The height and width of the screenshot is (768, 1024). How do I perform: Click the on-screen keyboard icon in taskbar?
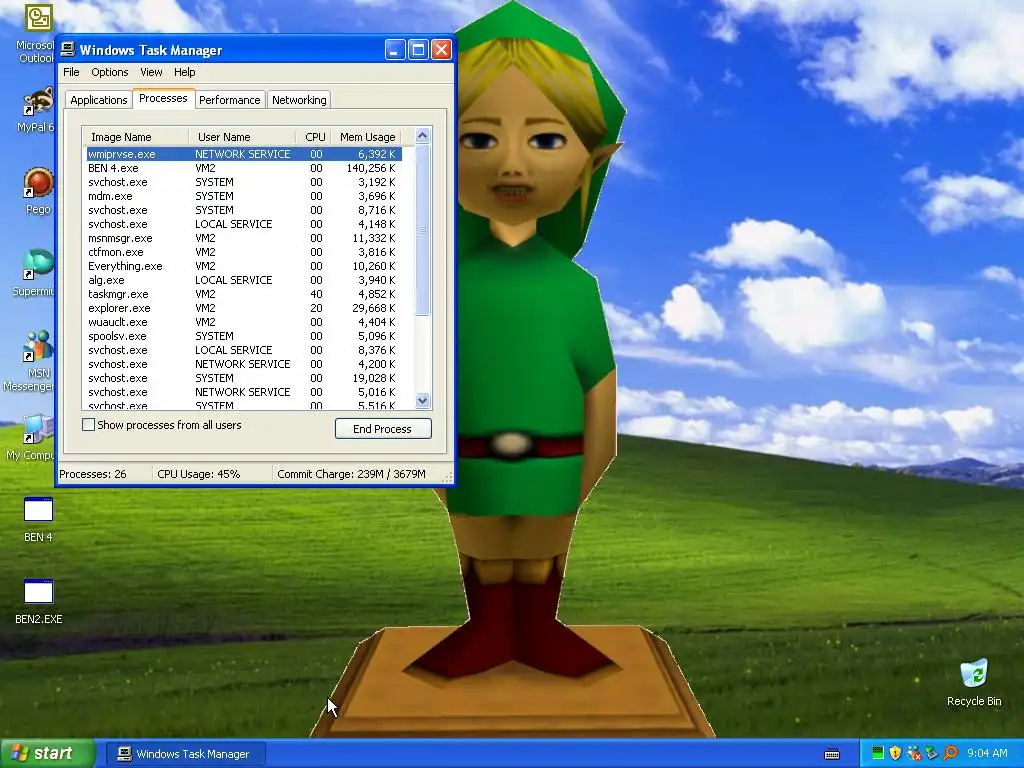832,754
